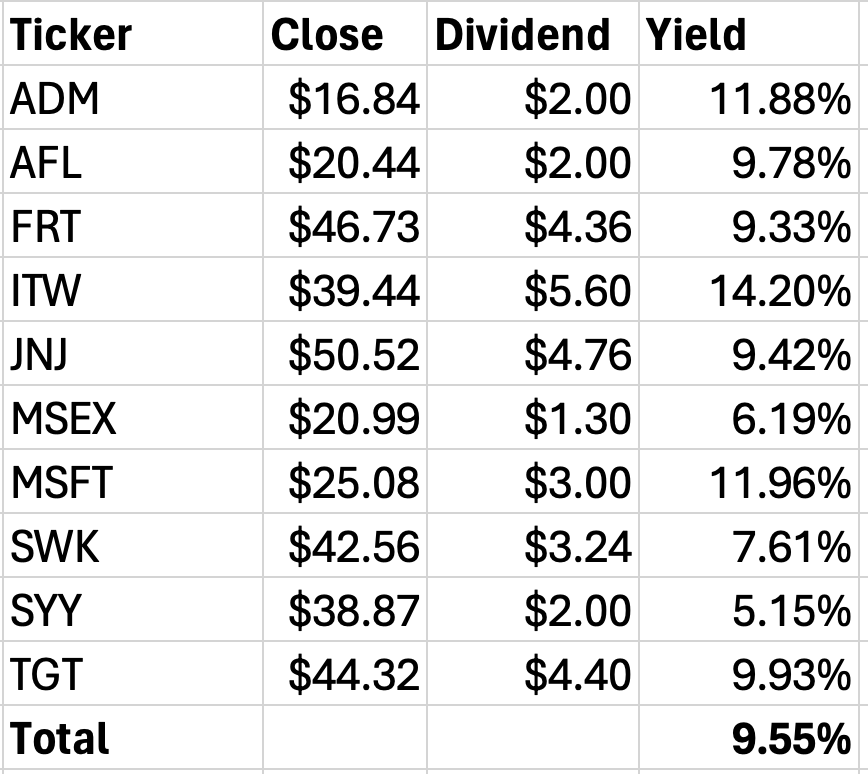Click the MSEX dividend $1.30 cell

(x=533, y=417)
